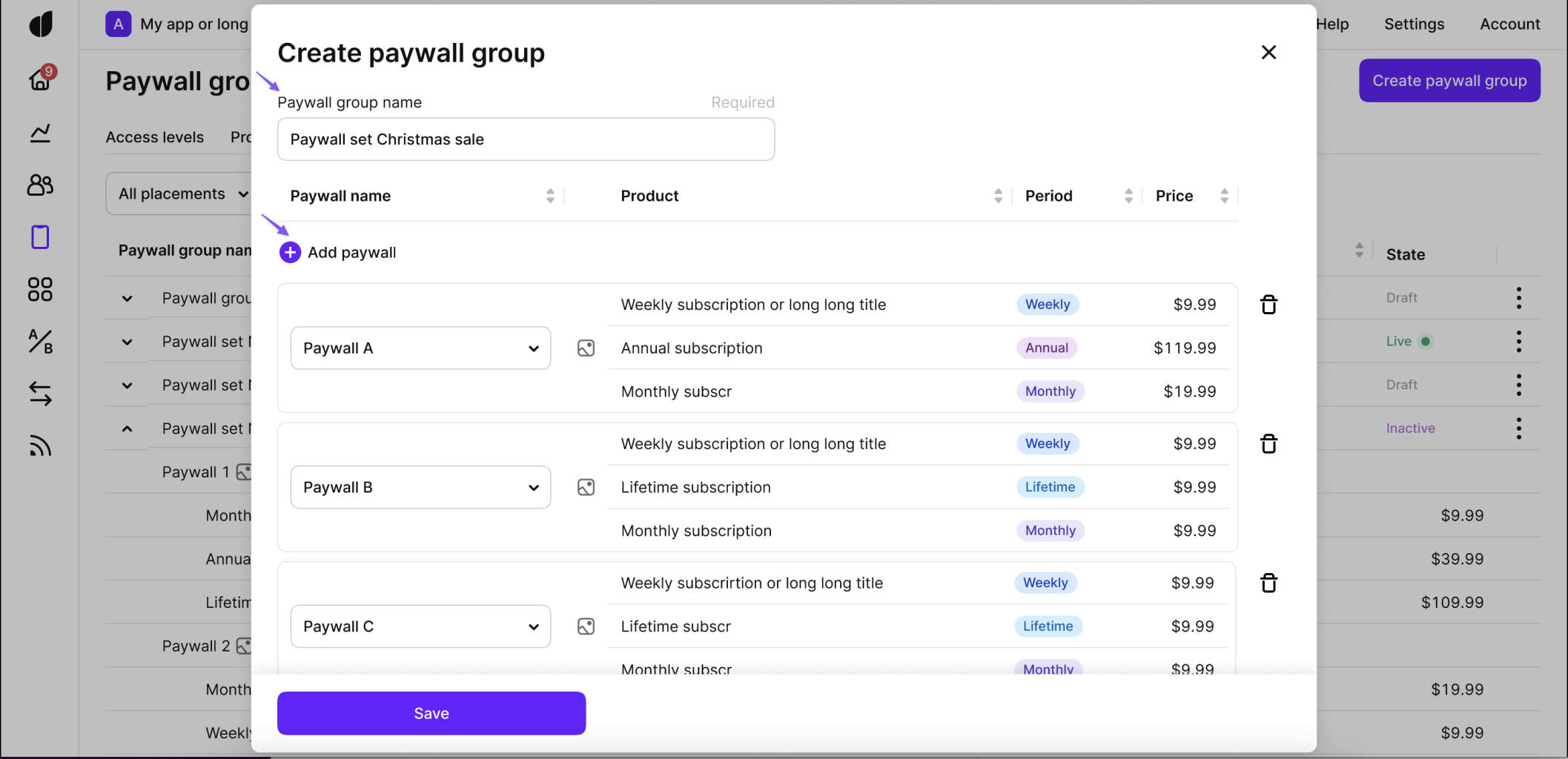Open the A/B tests sidebar icon

(40, 342)
